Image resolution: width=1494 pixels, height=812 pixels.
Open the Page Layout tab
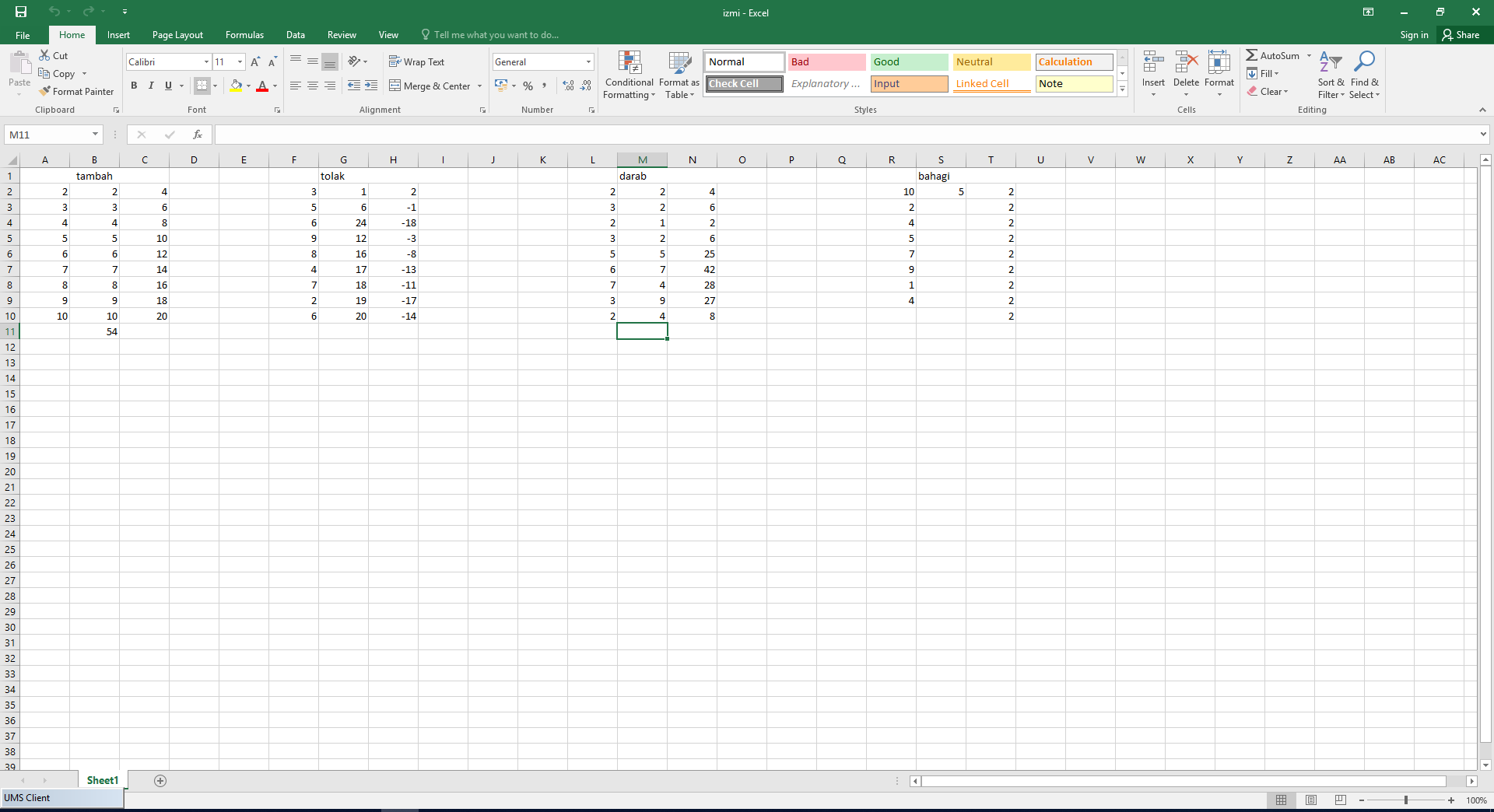point(177,35)
